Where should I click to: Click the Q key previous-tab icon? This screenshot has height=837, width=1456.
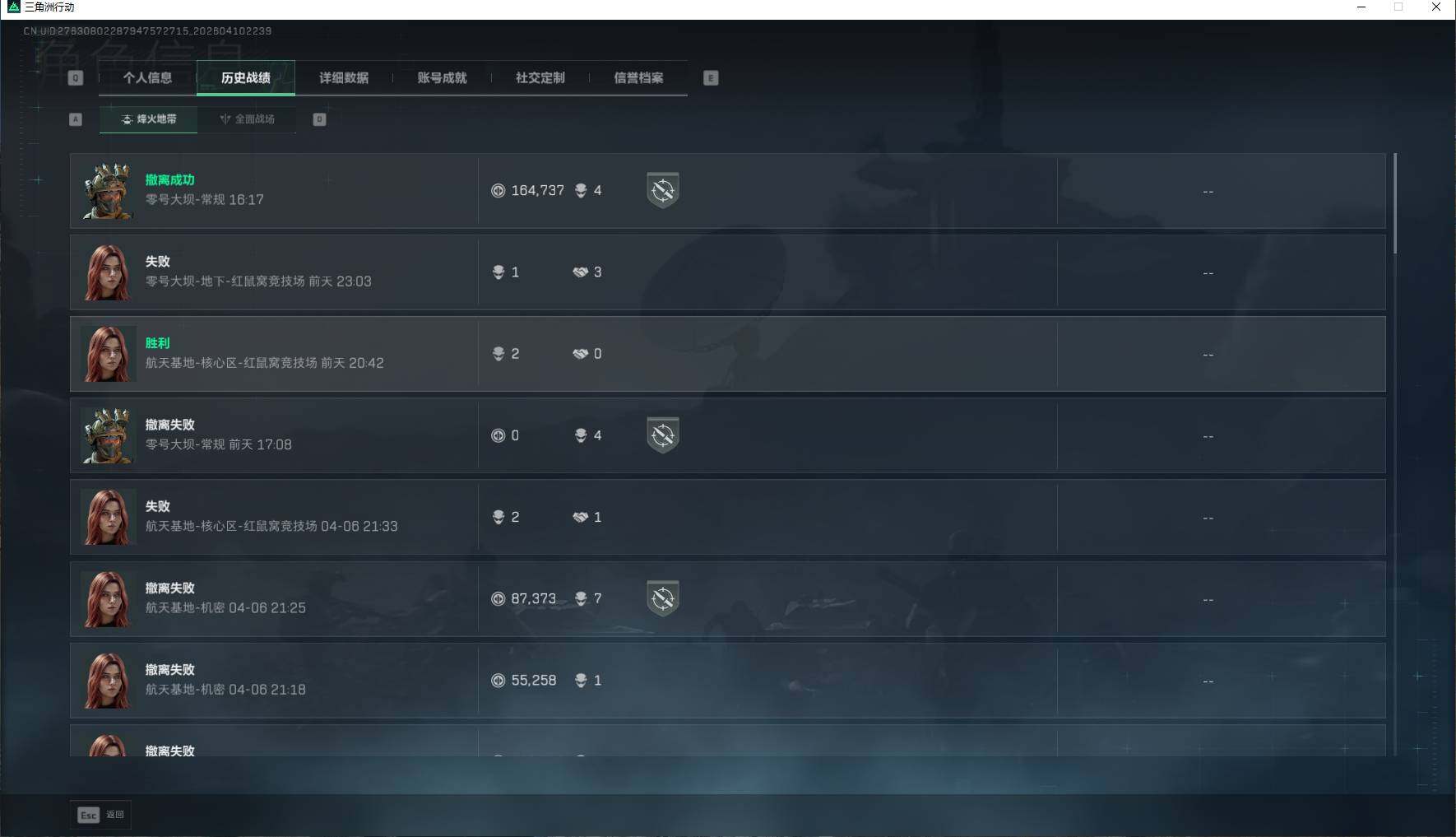click(x=76, y=78)
